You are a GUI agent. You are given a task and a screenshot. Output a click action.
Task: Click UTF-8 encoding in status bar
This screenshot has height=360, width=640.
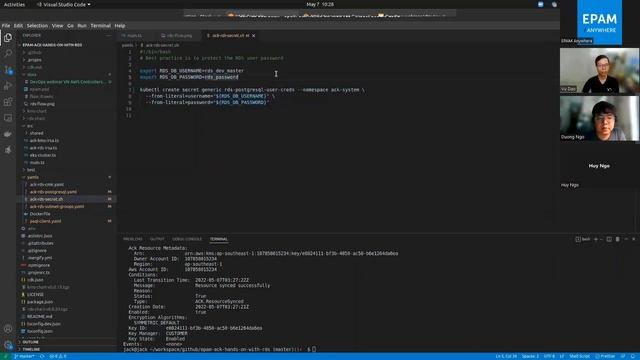tap(549, 356)
